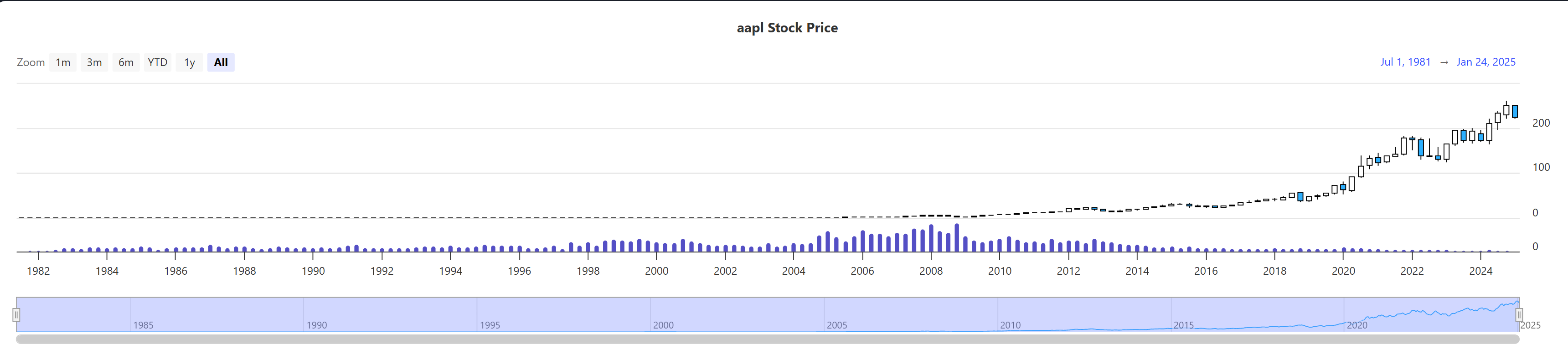
Task: Click the 200 price axis label
Action: 1541,123
